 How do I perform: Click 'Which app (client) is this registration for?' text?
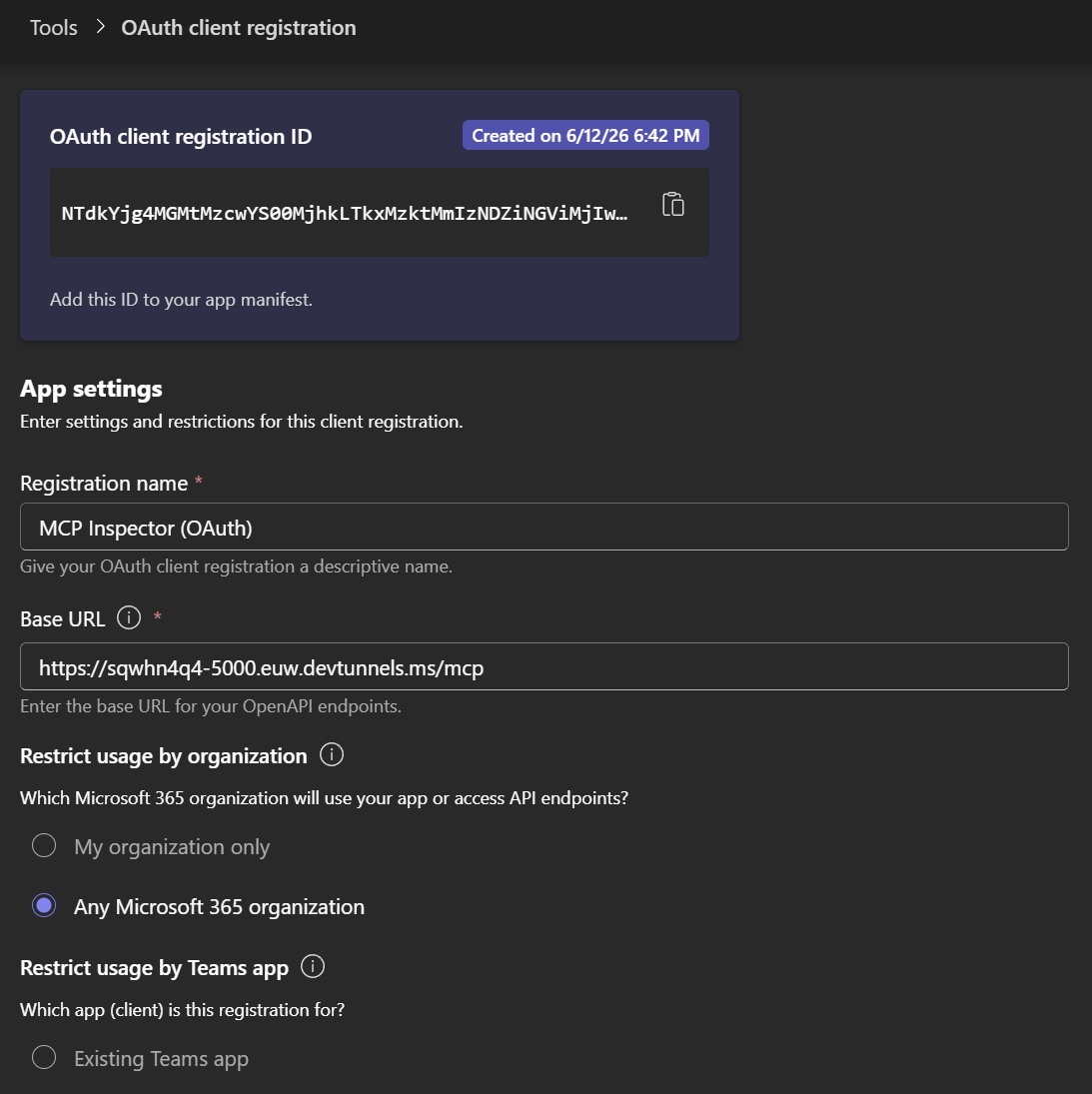183,1010
